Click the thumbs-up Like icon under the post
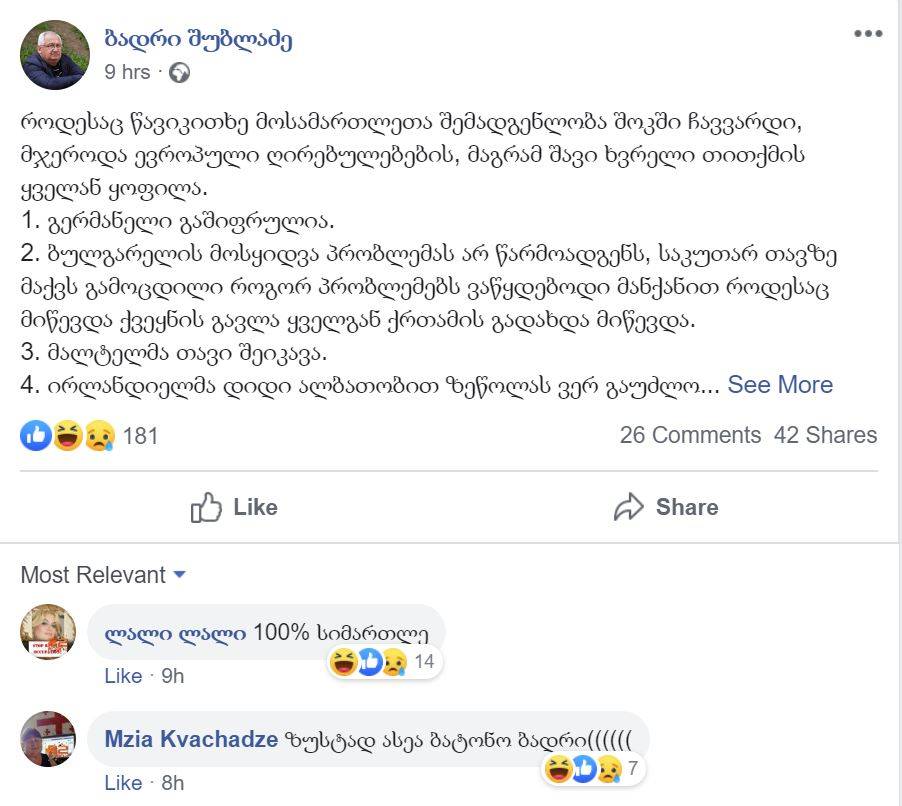902x806 pixels. pos(206,507)
